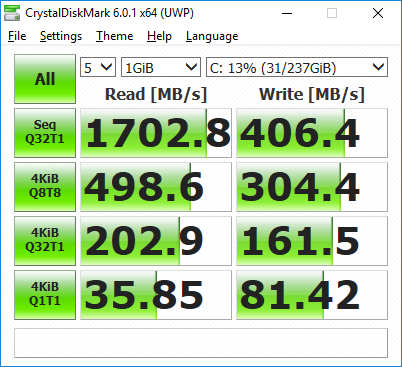The width and height of the screenshot is (402, 367).
Task: Click the CrystalDiskMark app icon in title bar
Action: pos(11,13)
